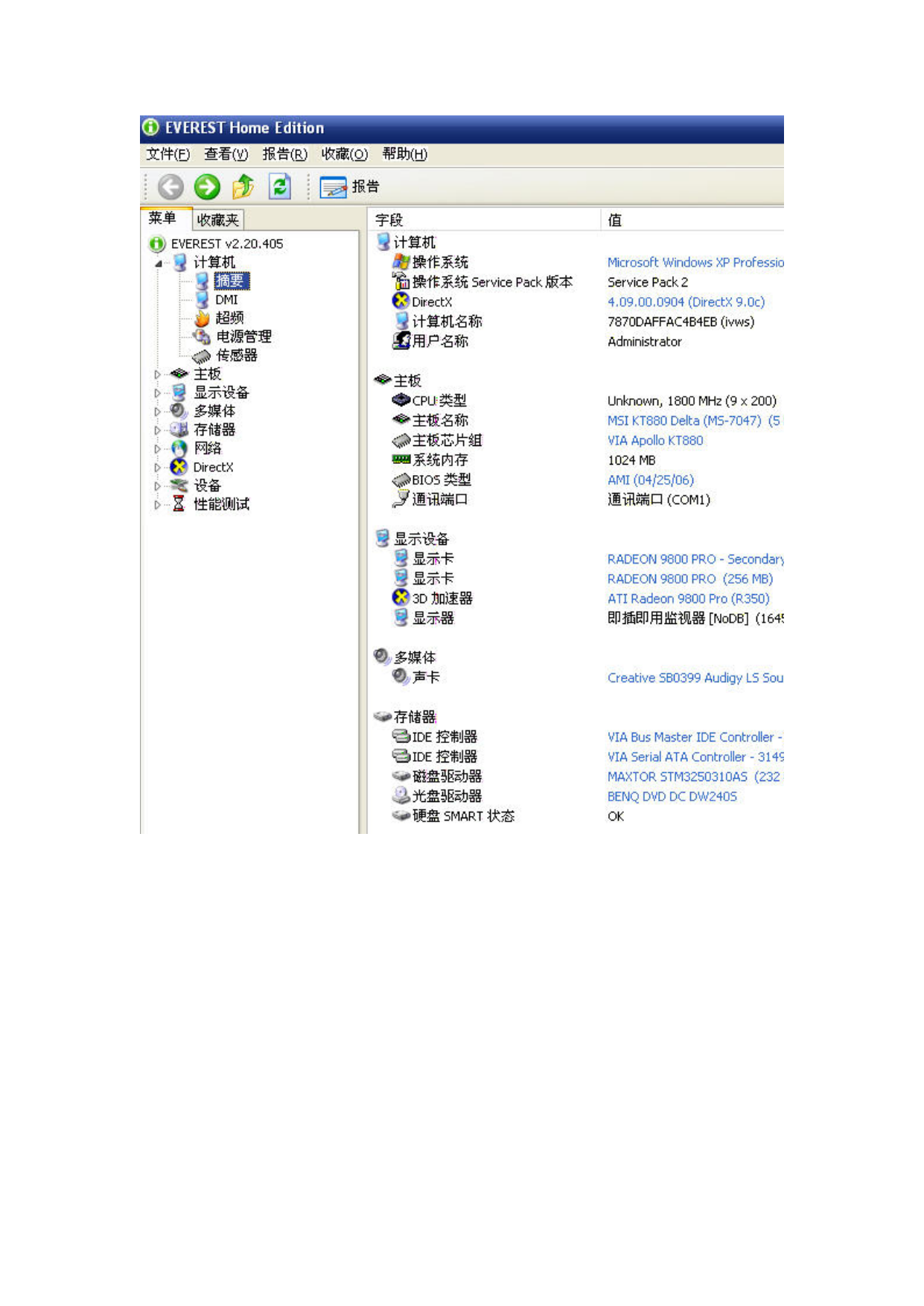Image resolution: width=924 pixels, height=1306 pixels.
Task: Expand the 性能测试 tree node
Action: click(157, 505)
